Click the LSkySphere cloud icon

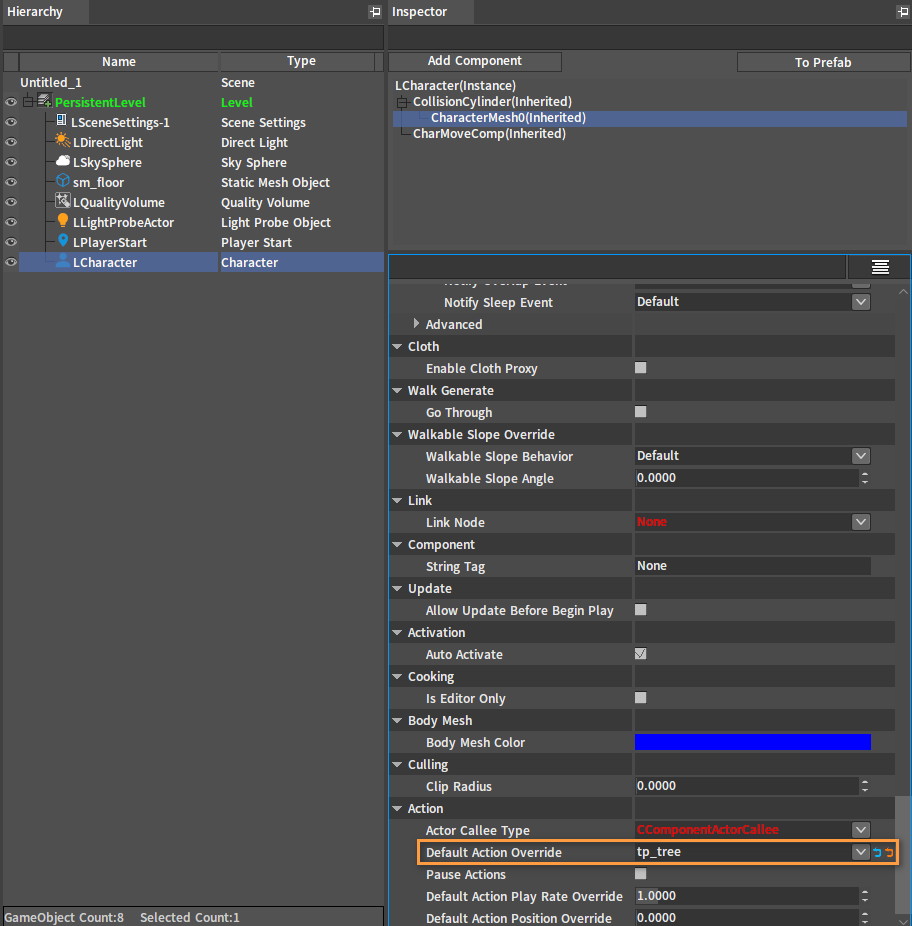click(x=63, y=161)
